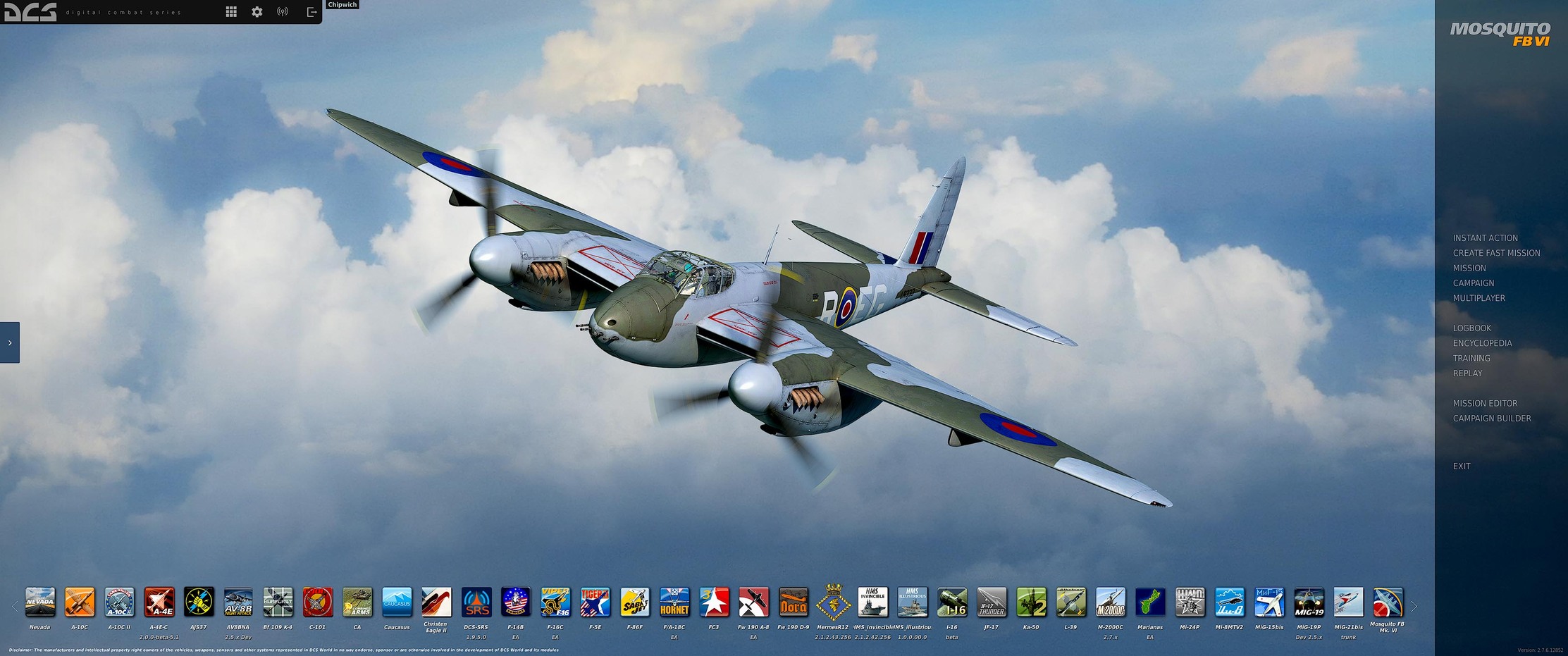Click the Chipwich username label
The width and height of the screenshot is (1568, 656).
click(342, 5)
